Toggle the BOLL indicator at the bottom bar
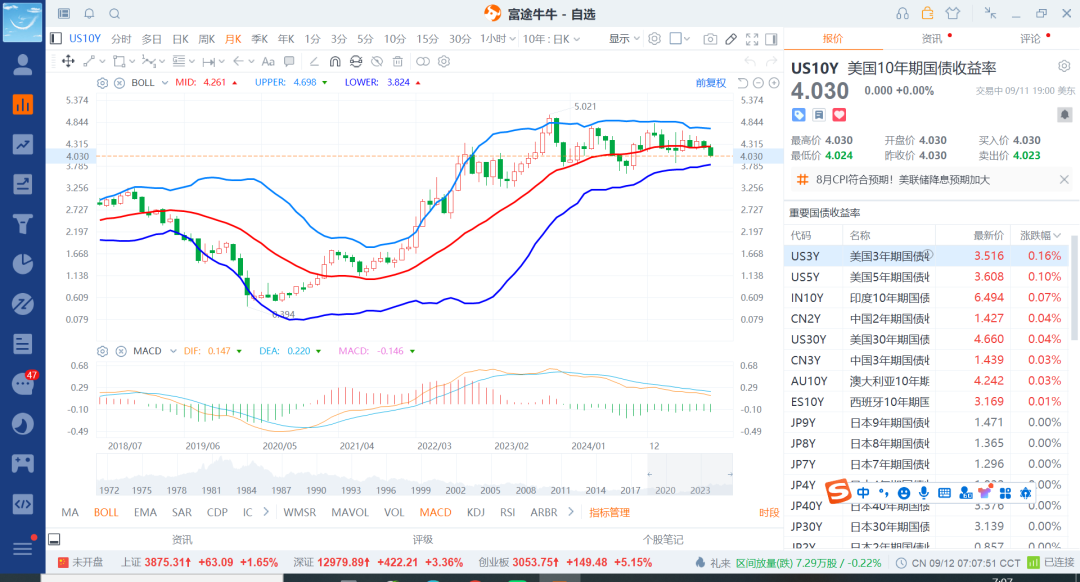The height and width of the screenshot is (582, 1080). point(106,512)
